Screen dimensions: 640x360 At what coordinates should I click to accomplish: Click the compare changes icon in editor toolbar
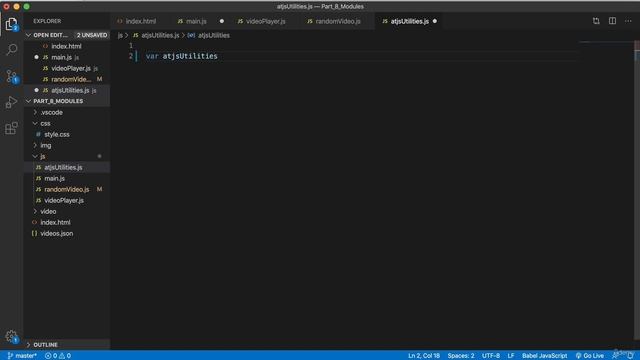(596, 21)
